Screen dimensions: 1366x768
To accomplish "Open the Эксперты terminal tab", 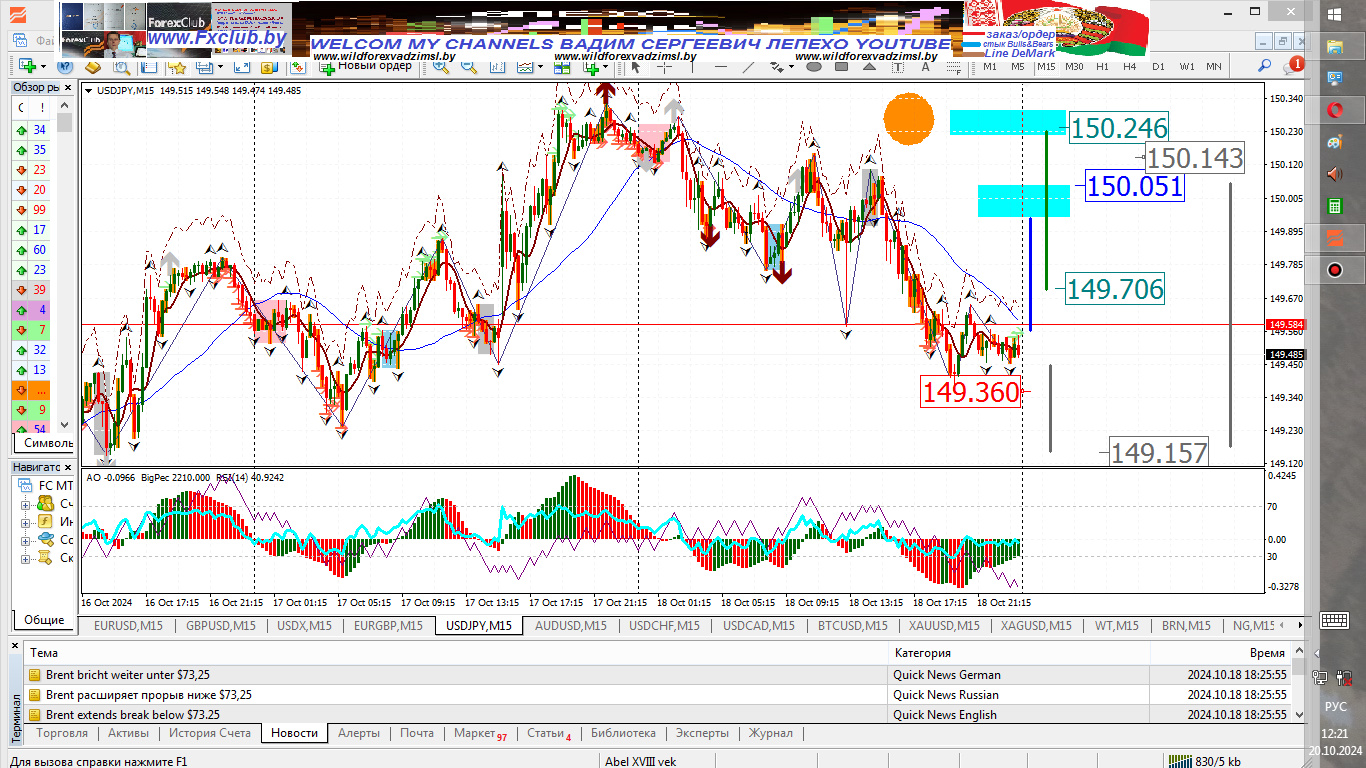I will (702, 733).
